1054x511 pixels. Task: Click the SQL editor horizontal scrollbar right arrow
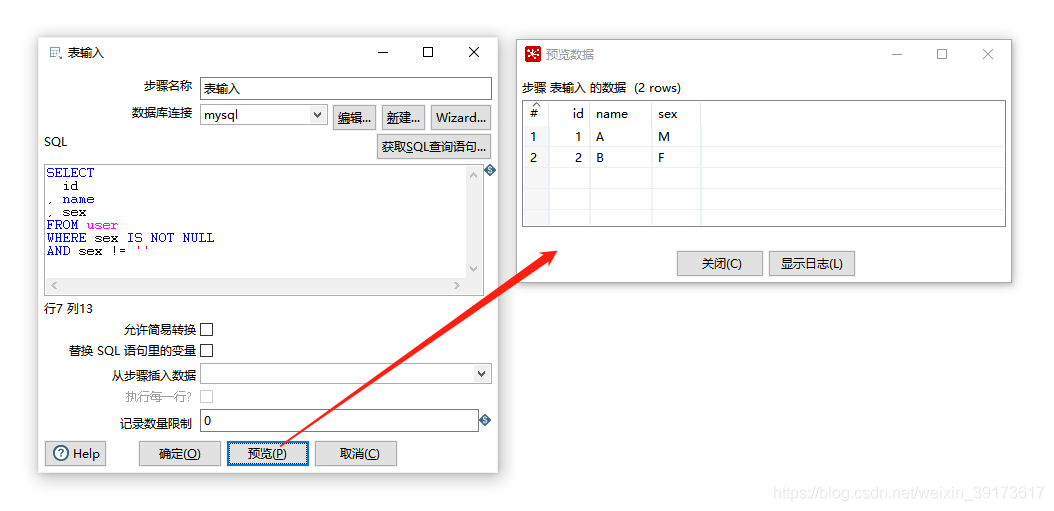pyautogui.click(x=457, y=286)
